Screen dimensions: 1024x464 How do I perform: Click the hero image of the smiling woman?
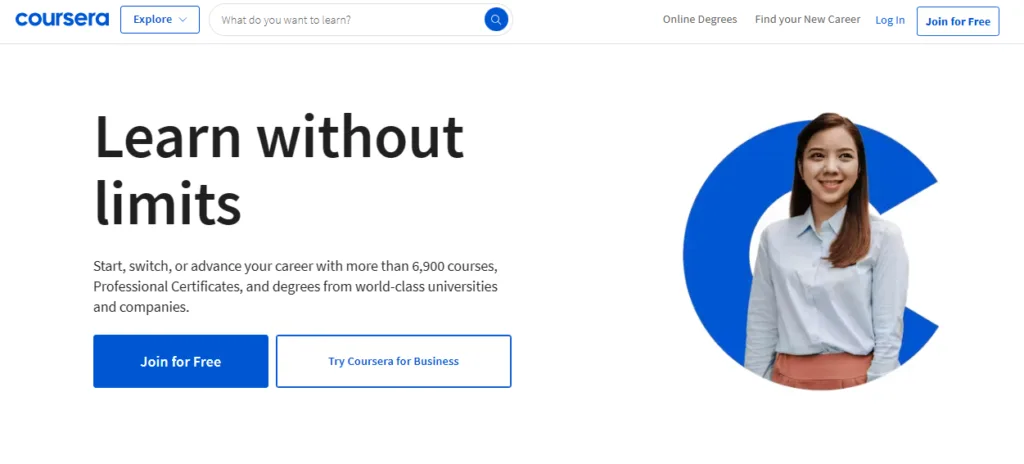(813, 252)
